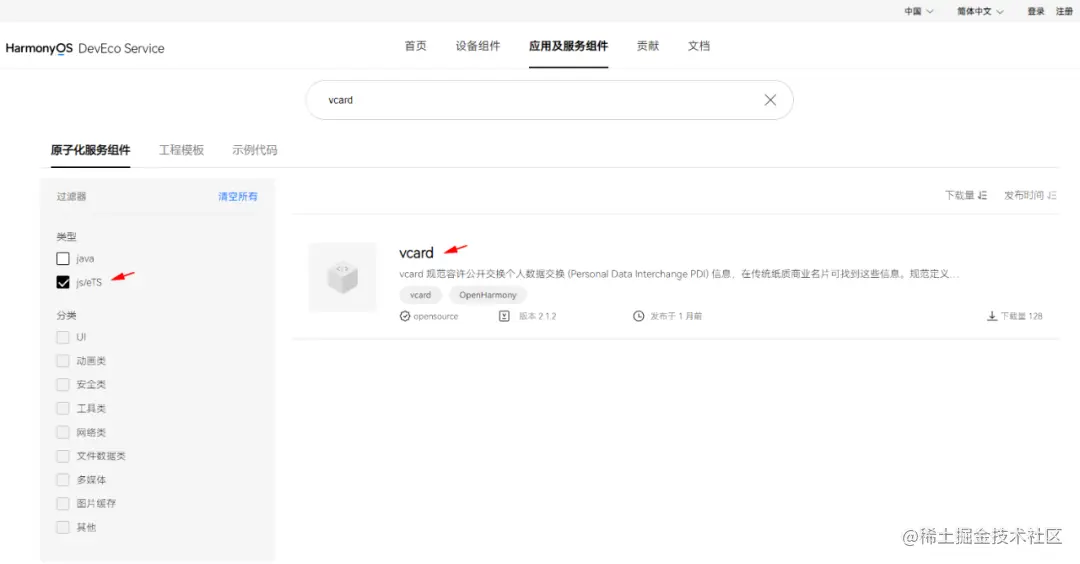Click the 下载量 128 text
The width and height of the screenshot is (1080, 564).
(1021, 316)
